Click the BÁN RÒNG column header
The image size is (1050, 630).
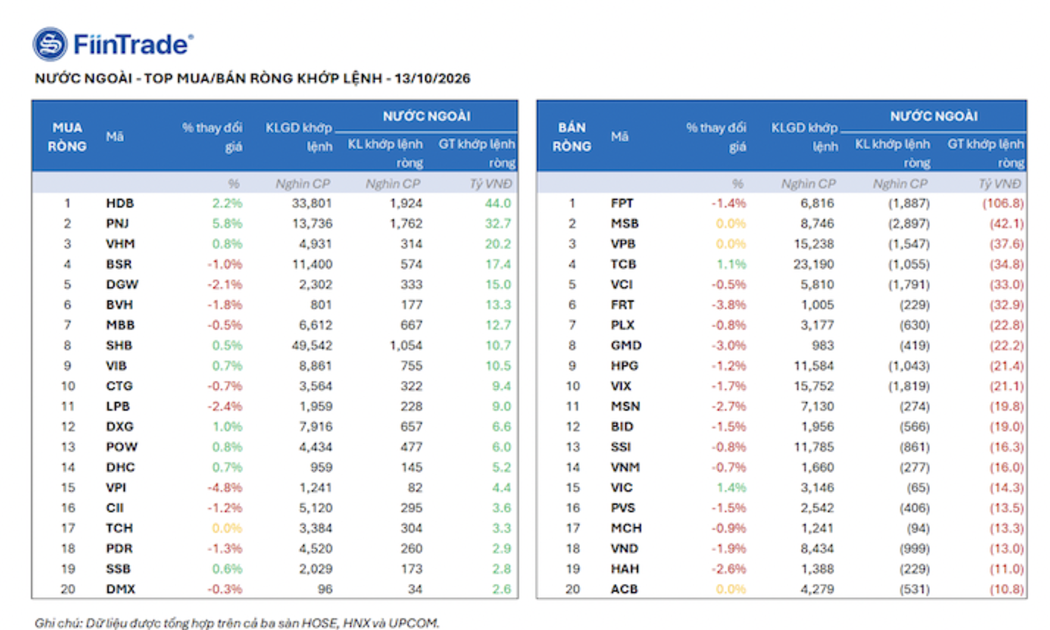[572, 137]
